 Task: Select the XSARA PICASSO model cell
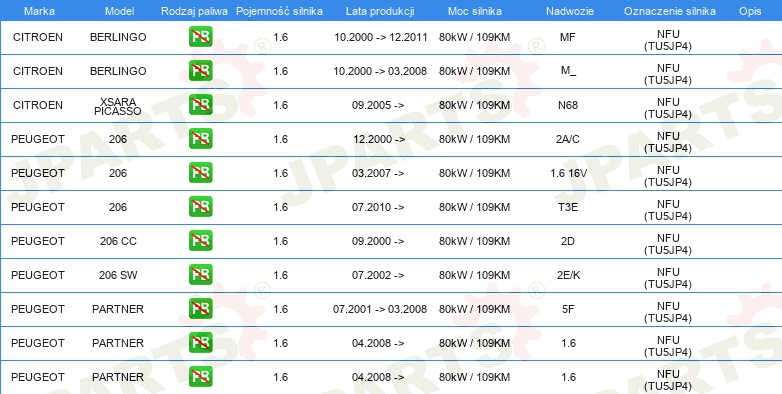click(118, 106)
